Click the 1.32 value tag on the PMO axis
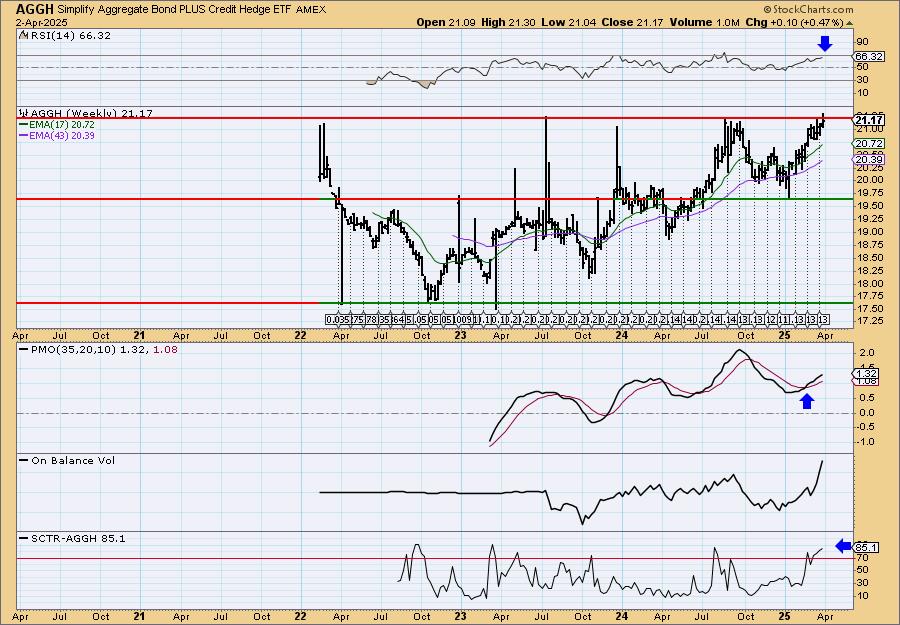The width and height of the screenshot is (900, 625). (866, 374)
